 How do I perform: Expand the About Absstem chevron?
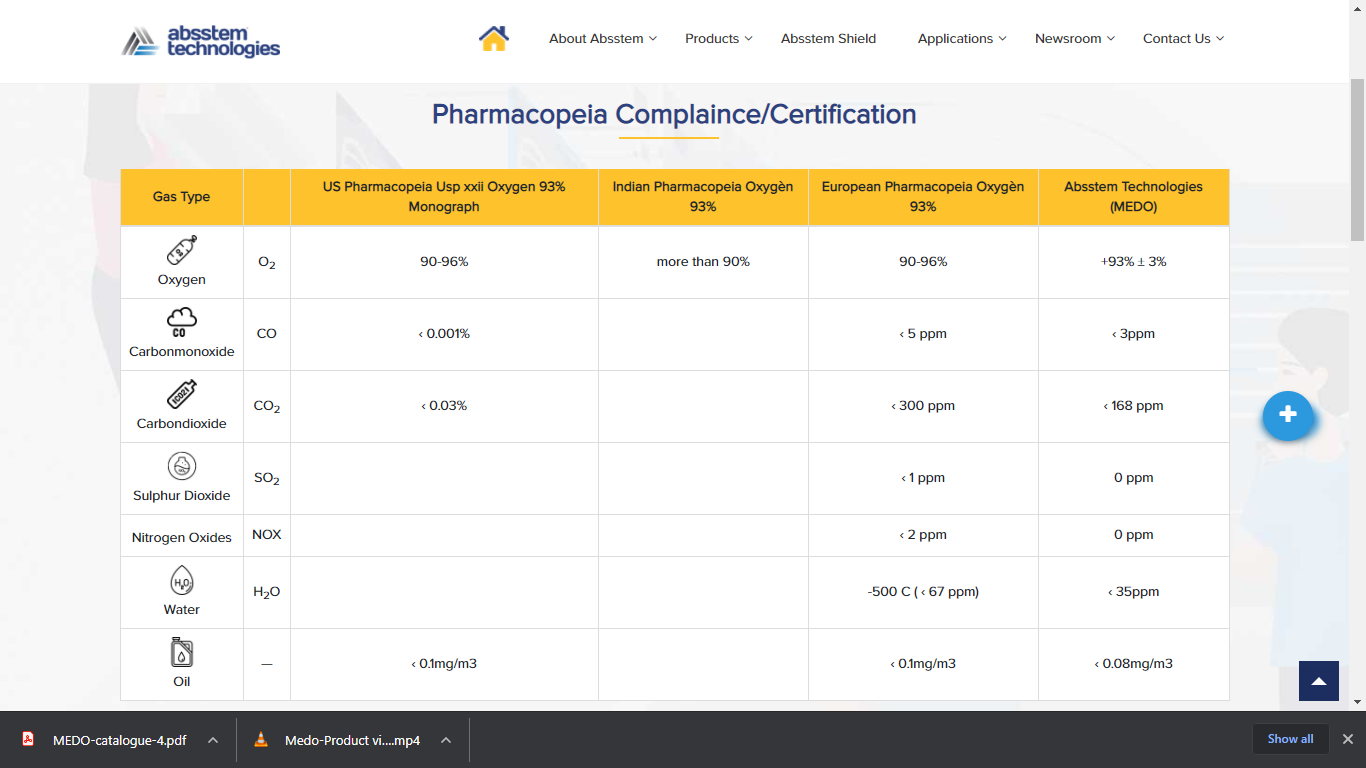click(653, 38)
